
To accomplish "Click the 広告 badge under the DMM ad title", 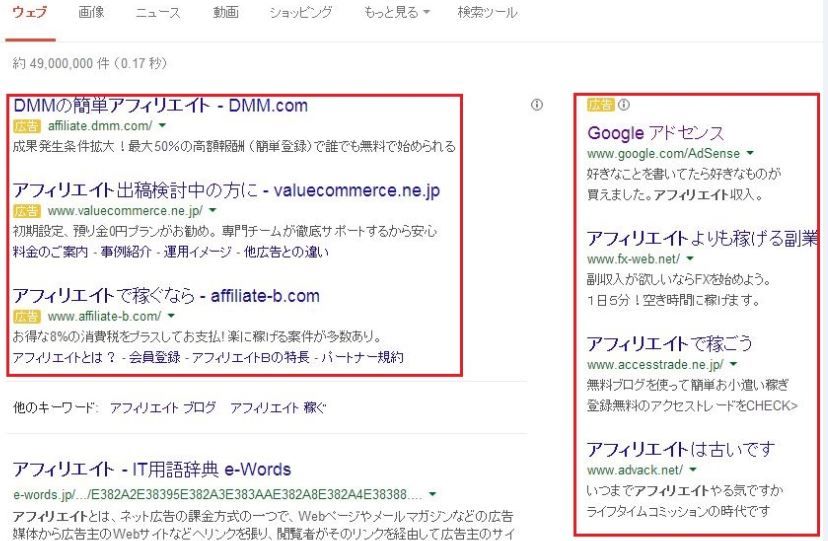I will (27, 126).
